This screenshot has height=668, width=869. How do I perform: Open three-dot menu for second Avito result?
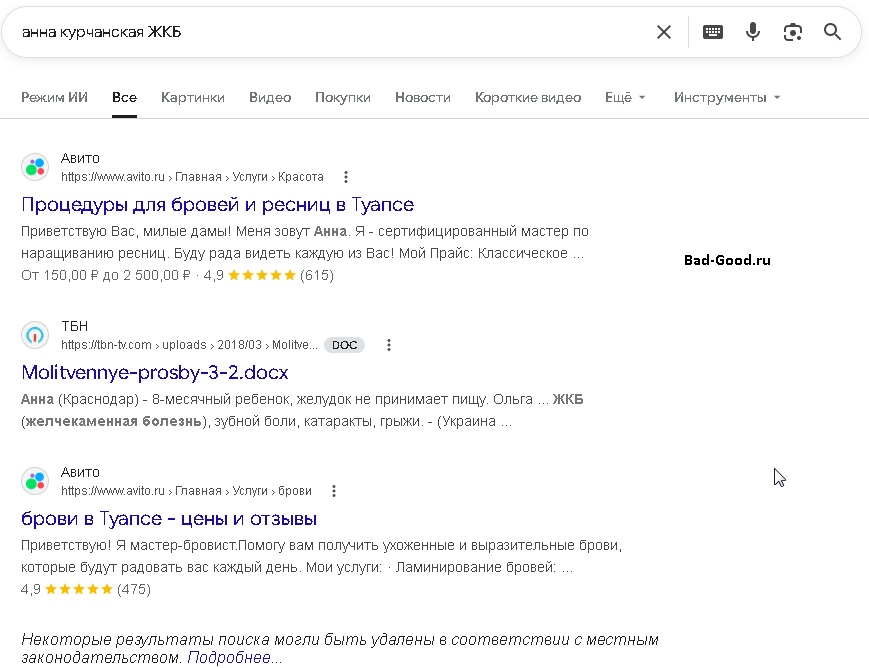click(334, 491)
